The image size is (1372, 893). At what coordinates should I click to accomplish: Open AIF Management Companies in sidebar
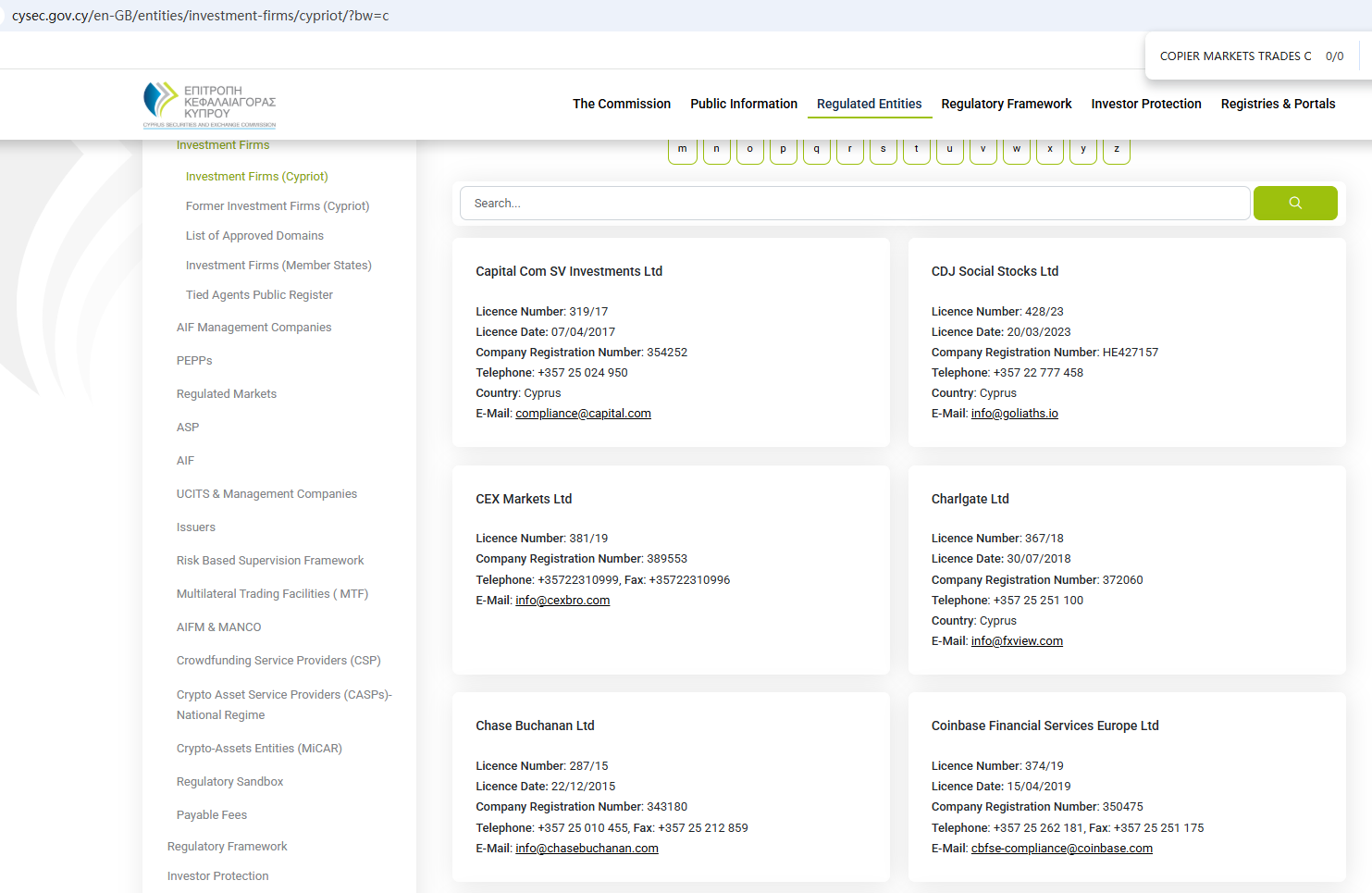(253, 328)
